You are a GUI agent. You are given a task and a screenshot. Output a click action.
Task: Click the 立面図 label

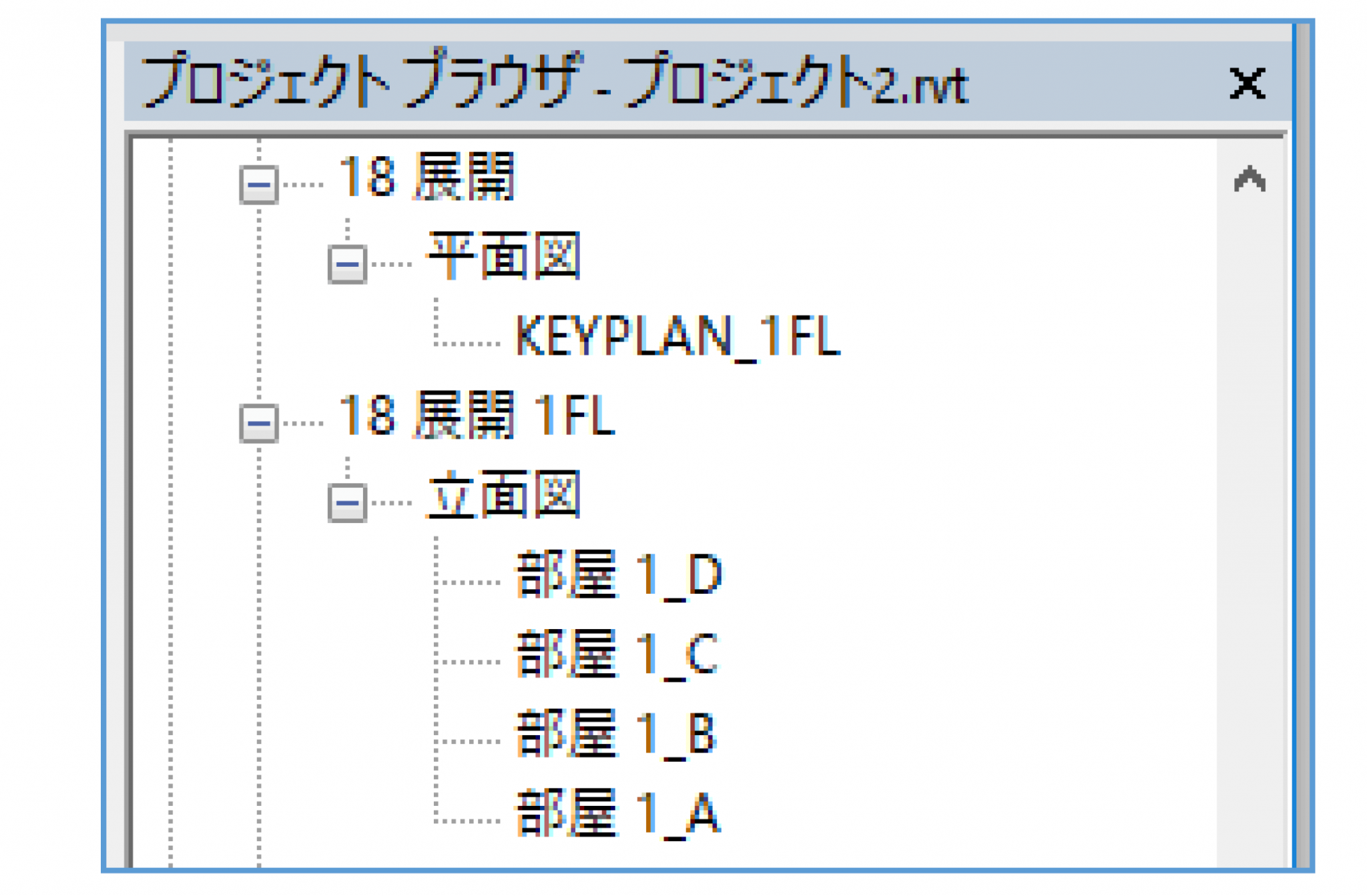(504, 495)
